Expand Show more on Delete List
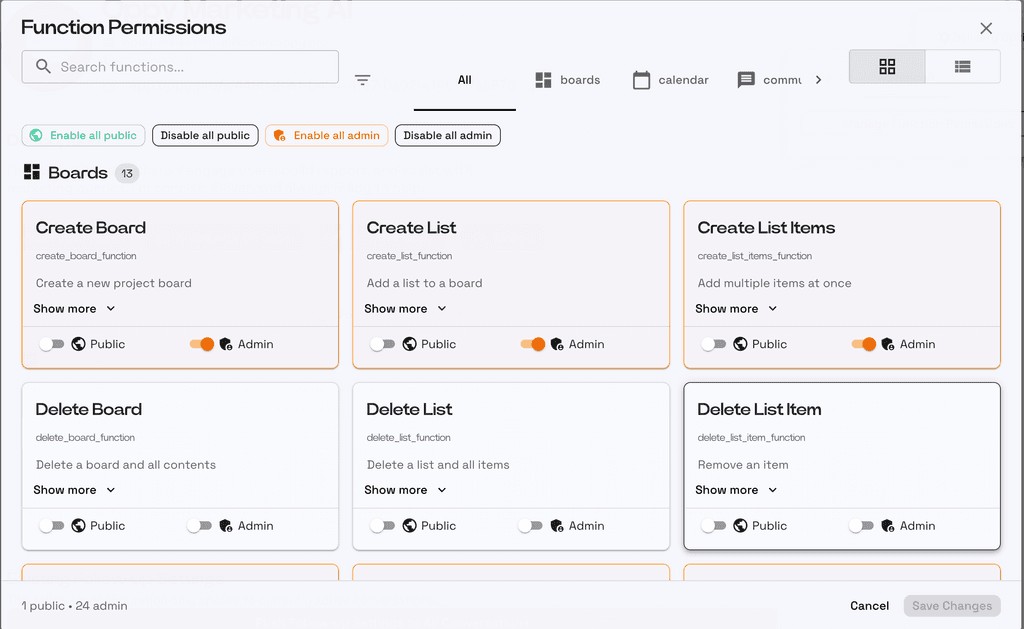Viewport: 1024px width, 629px height. coord(406,490)
